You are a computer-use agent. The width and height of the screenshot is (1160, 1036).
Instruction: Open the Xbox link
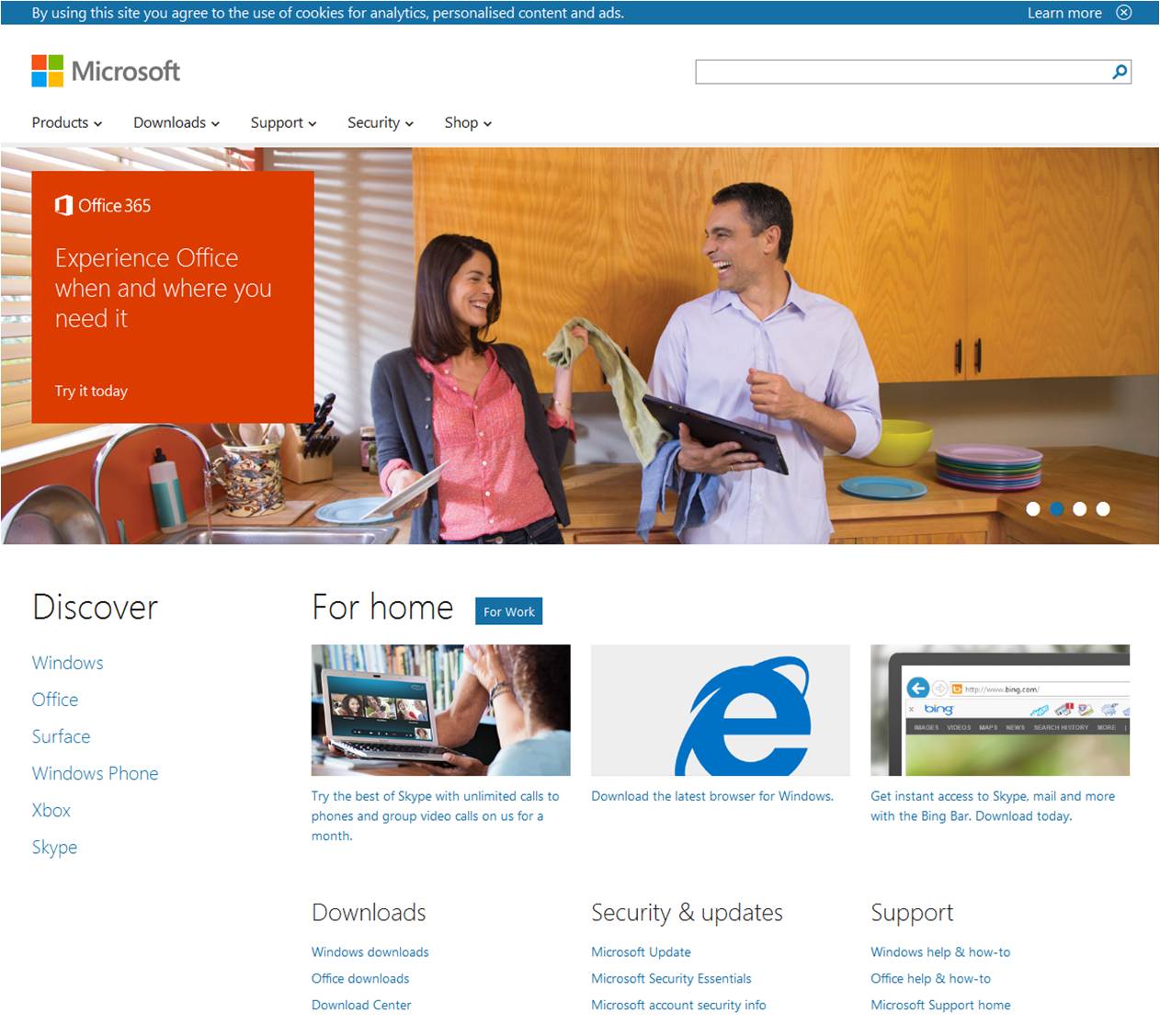click(51, 810)
